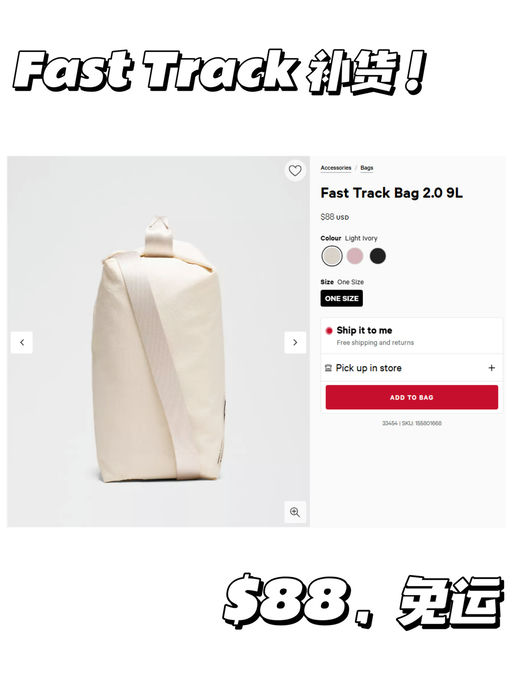Choose the pink colour swatch
The height and width of the screenshot is (683, 512).
pos(355,256)
